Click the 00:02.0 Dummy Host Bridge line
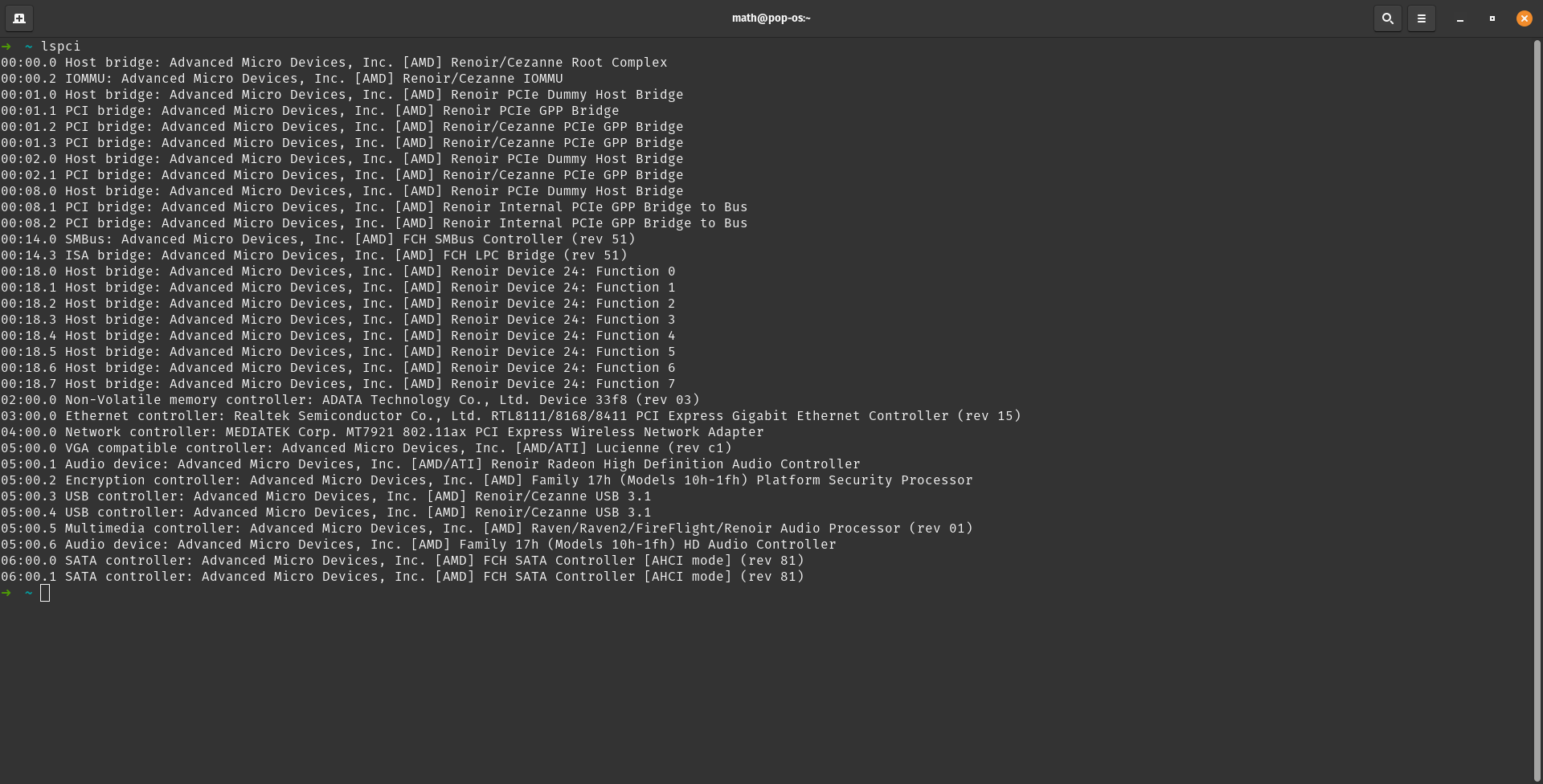Screen dimensions: 1543x784 [x=342, y=158]
